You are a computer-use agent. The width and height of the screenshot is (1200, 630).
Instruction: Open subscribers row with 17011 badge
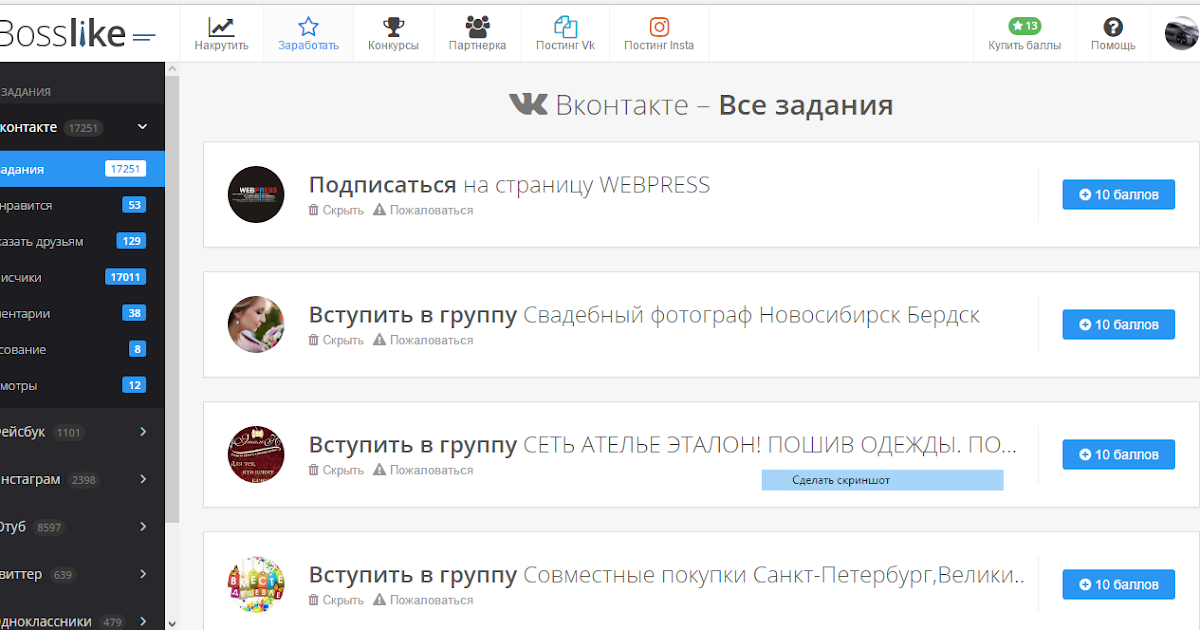click(82, 277)
